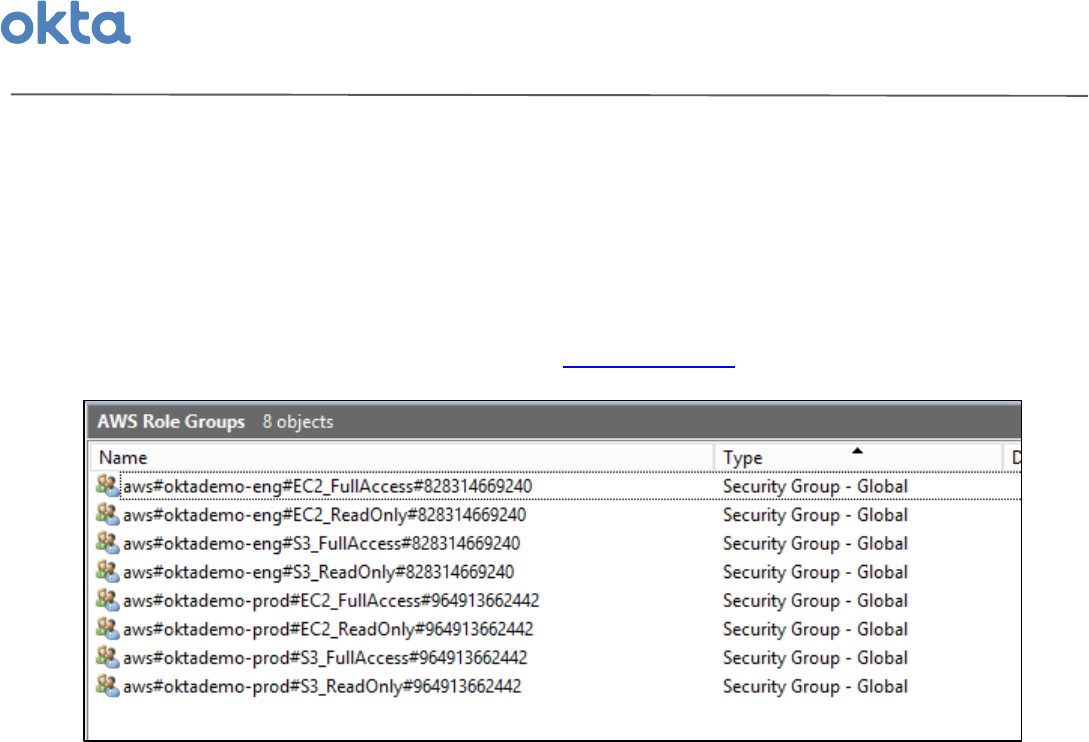Select aws#oktademo-prod#S3_ReadOnly#964913662442
Viewport: 1089px width, 742px height.
coord(322,686)
